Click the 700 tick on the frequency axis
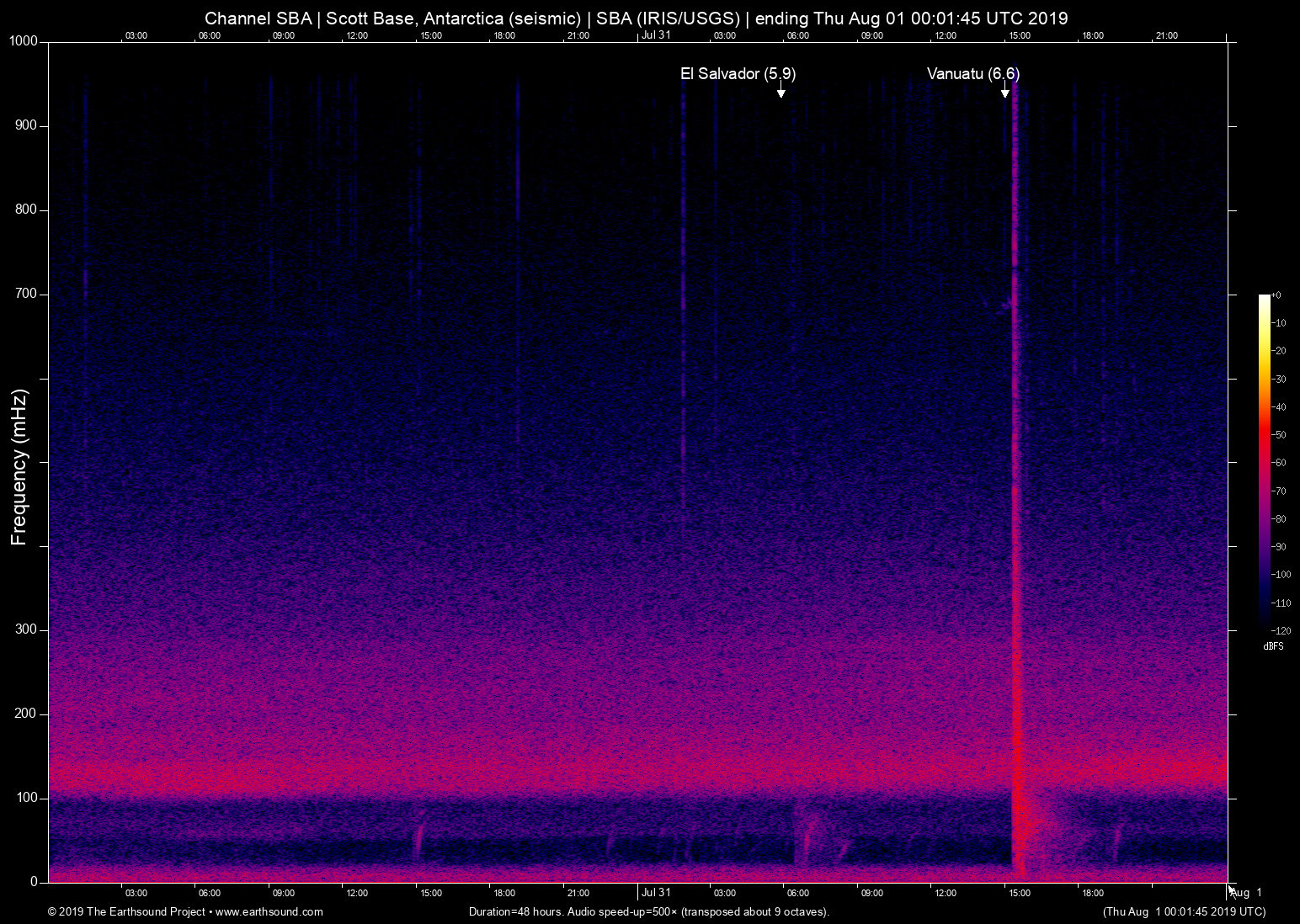This screenshot has width=1300, height=924. pyautogui.click(x=25, y=294)
